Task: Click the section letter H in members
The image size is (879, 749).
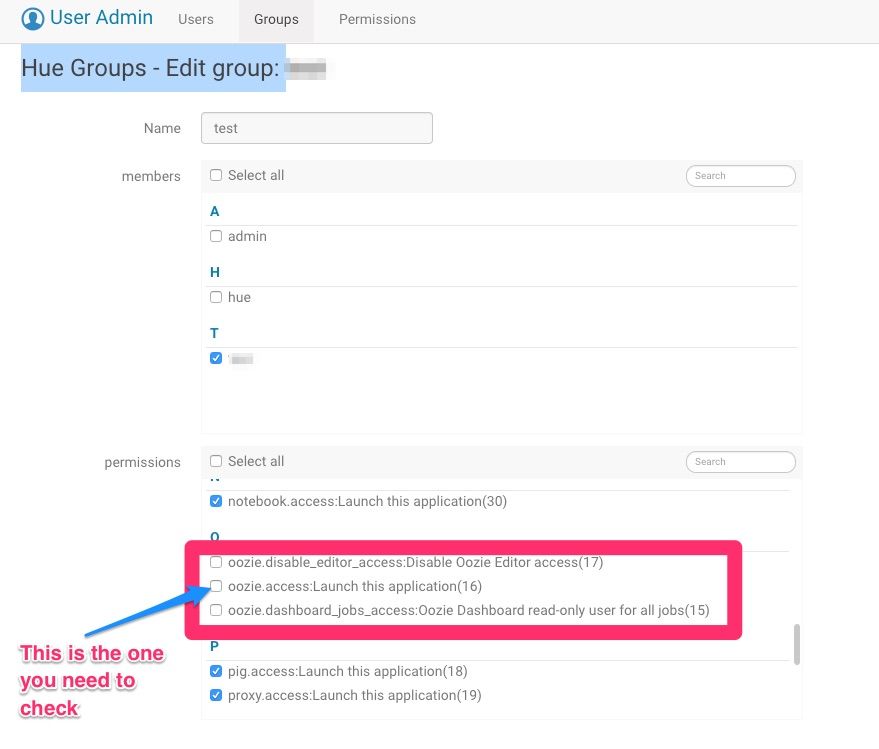Action: pos(215,272)
